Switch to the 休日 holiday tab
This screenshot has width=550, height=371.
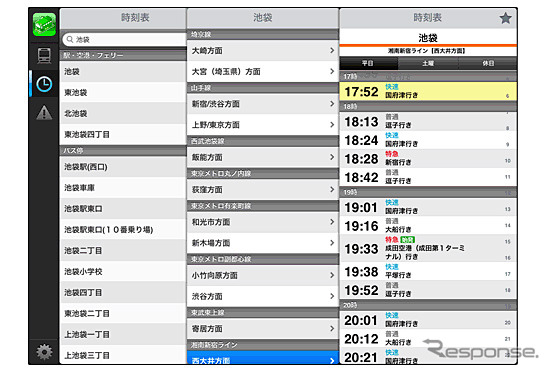click(x=488, y=63)
